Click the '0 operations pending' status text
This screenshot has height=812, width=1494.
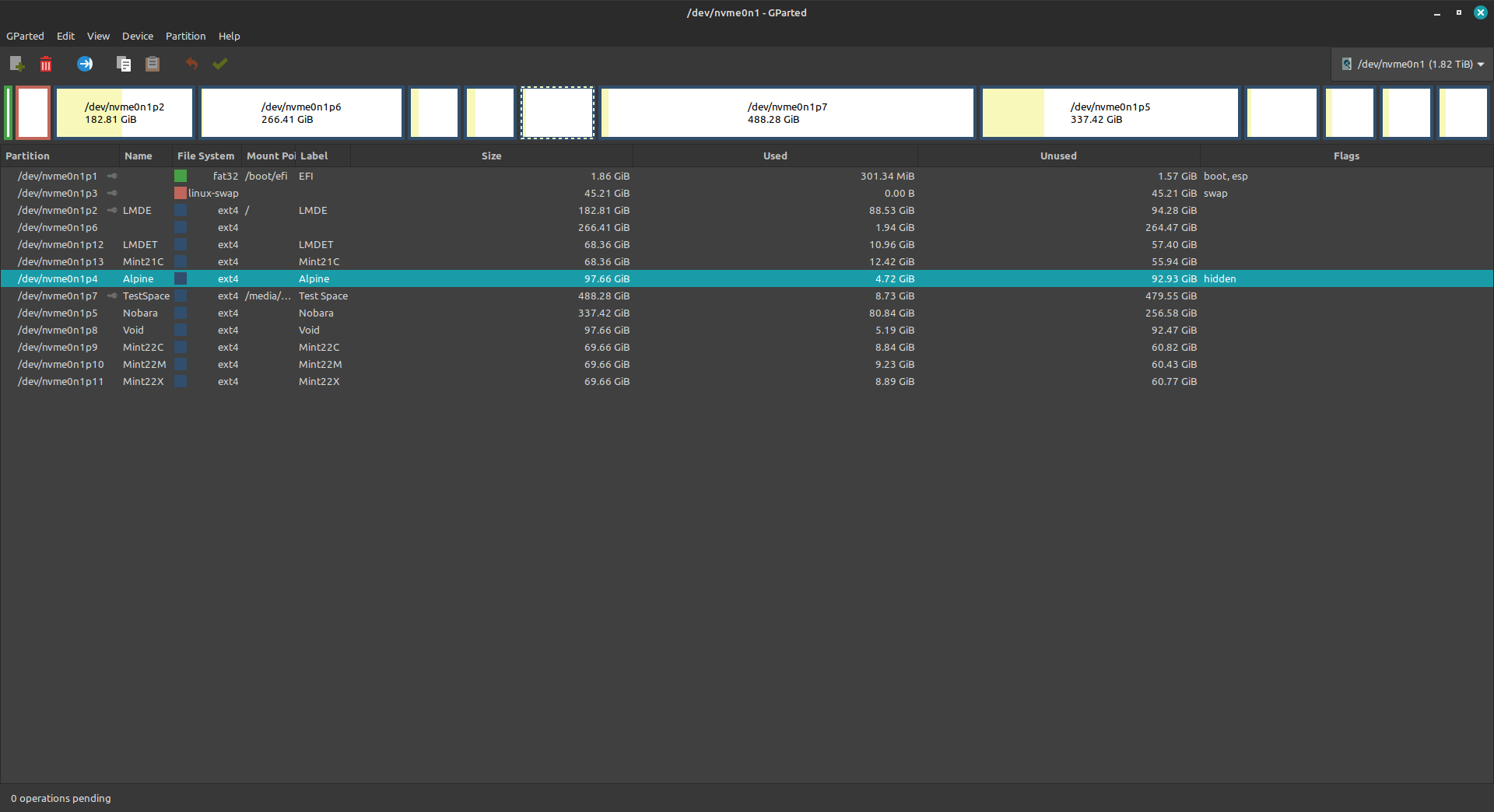pyautogui.click(x=61, y=798)
